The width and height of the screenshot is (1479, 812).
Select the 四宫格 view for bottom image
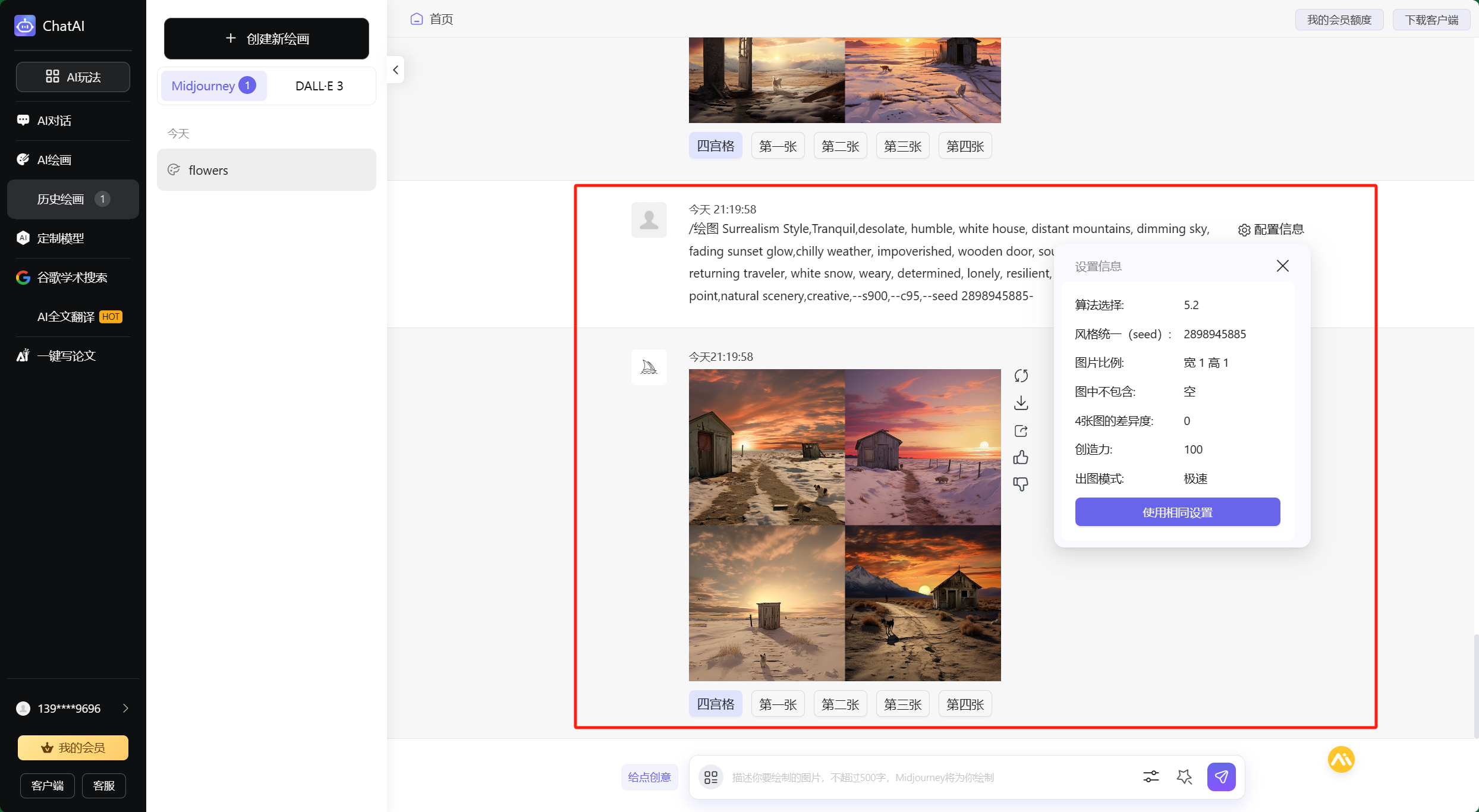(715, 704)
